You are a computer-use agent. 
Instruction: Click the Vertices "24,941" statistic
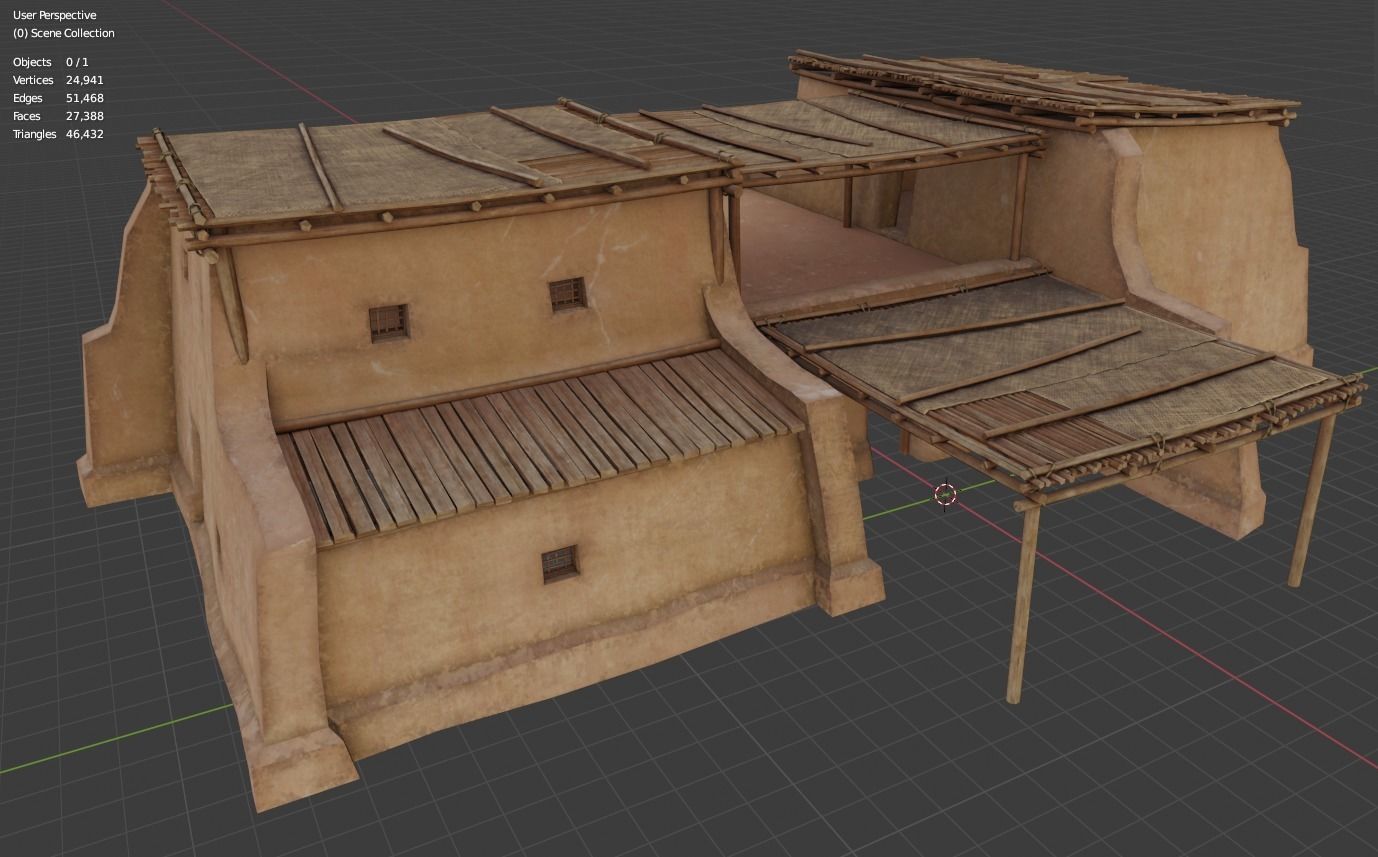point(85,80)
